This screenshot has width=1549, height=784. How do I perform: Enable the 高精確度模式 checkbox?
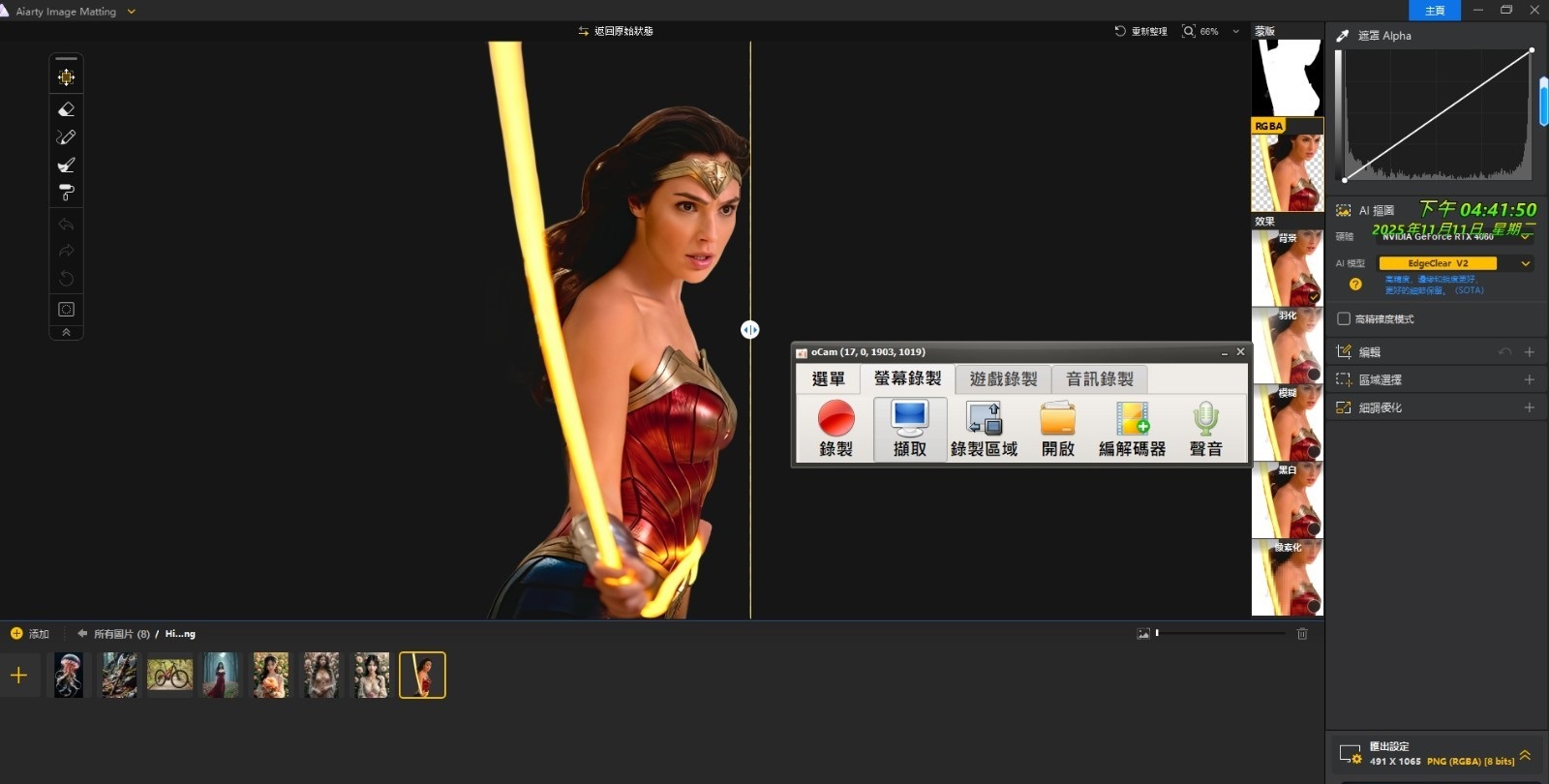[x=1344, y=319]
